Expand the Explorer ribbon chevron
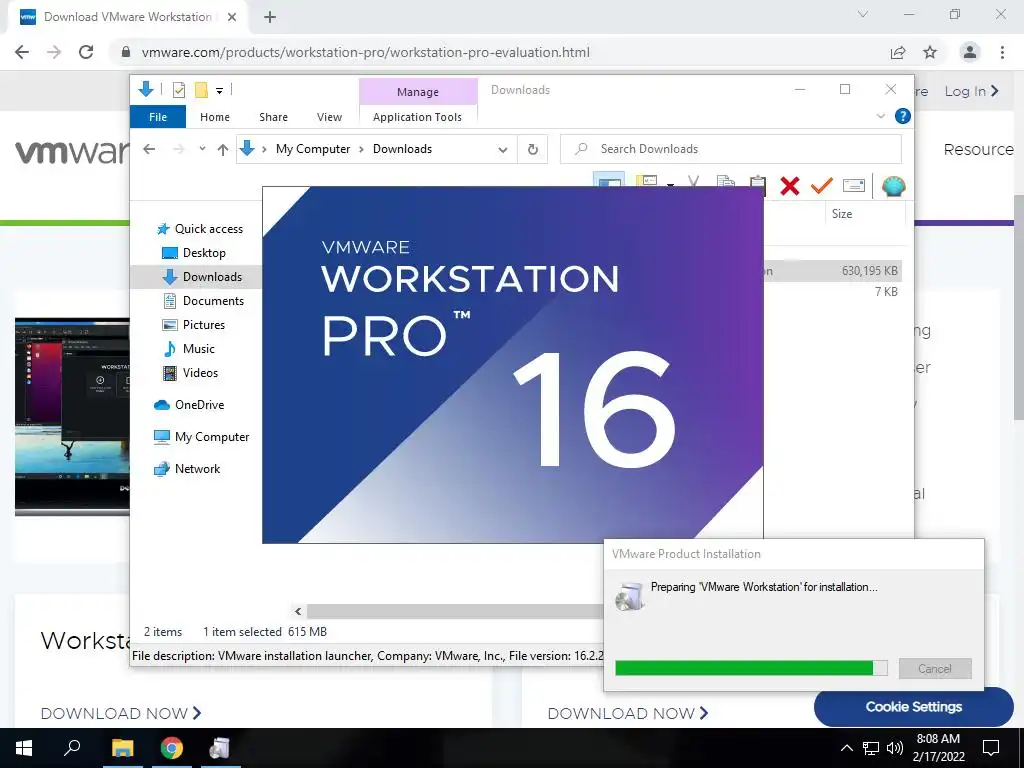Screen dimensions: 1024x768 tap(880, 116)
